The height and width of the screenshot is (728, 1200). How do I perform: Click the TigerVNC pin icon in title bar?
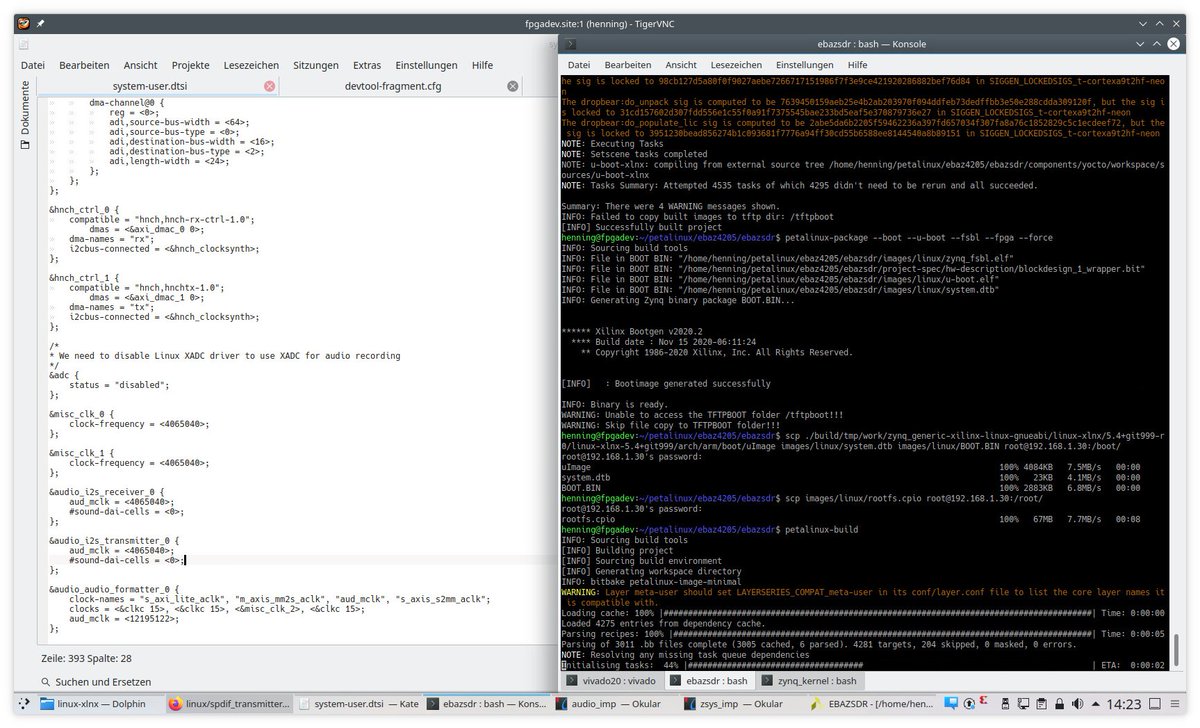click(x=40, y=21)
